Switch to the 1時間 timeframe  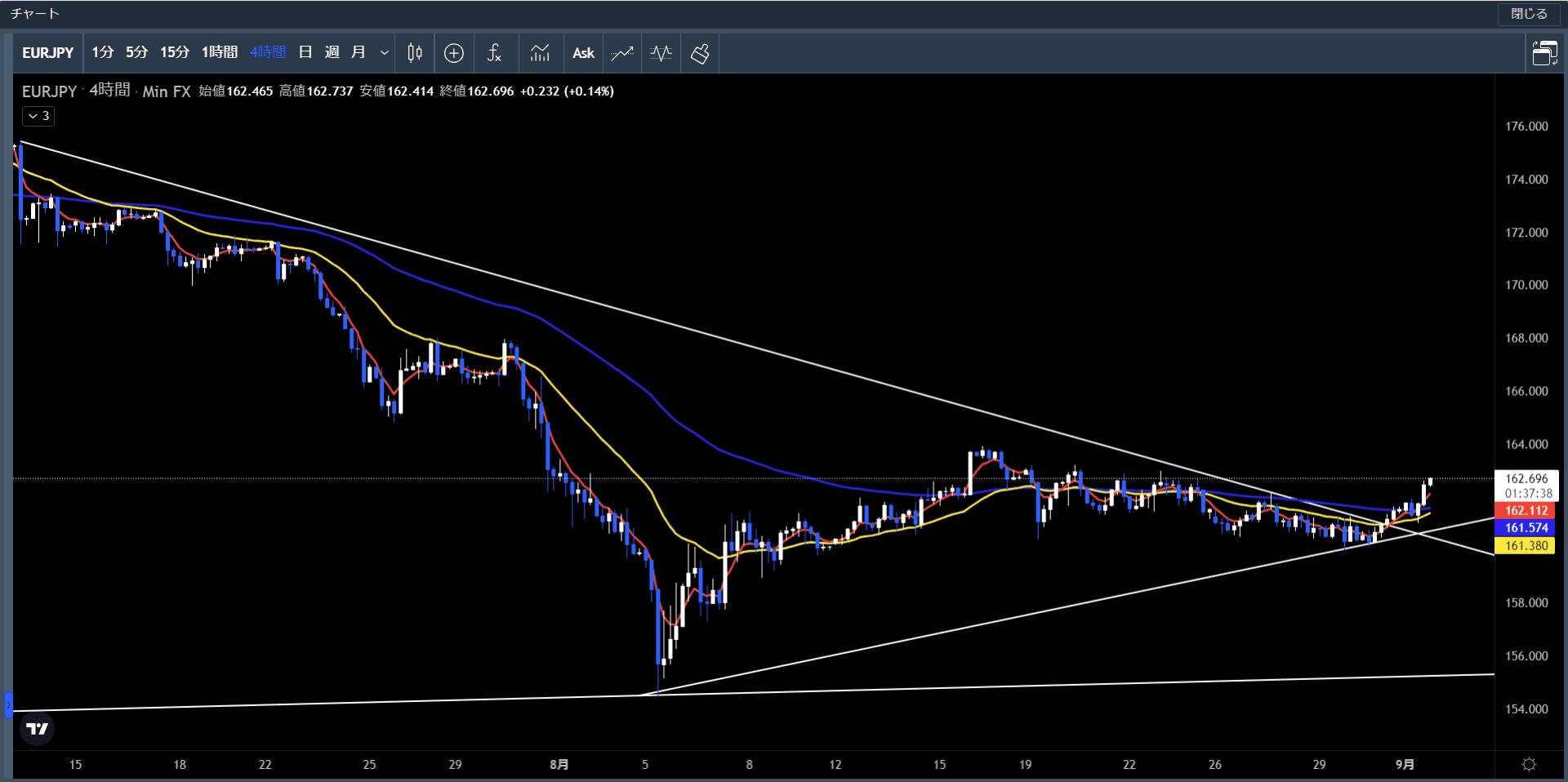(x=220, y=53)
